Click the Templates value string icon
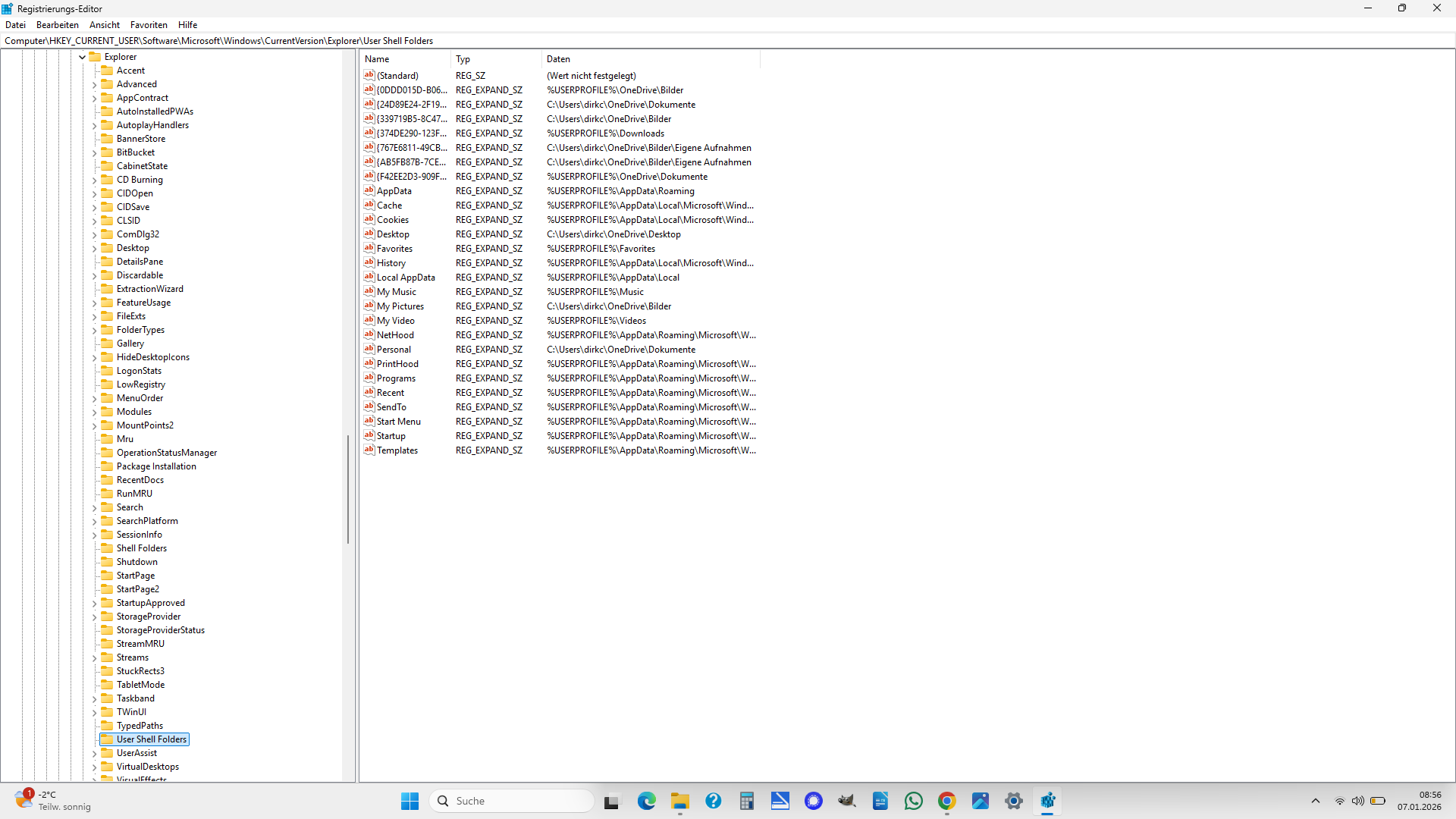 [369, 450]
